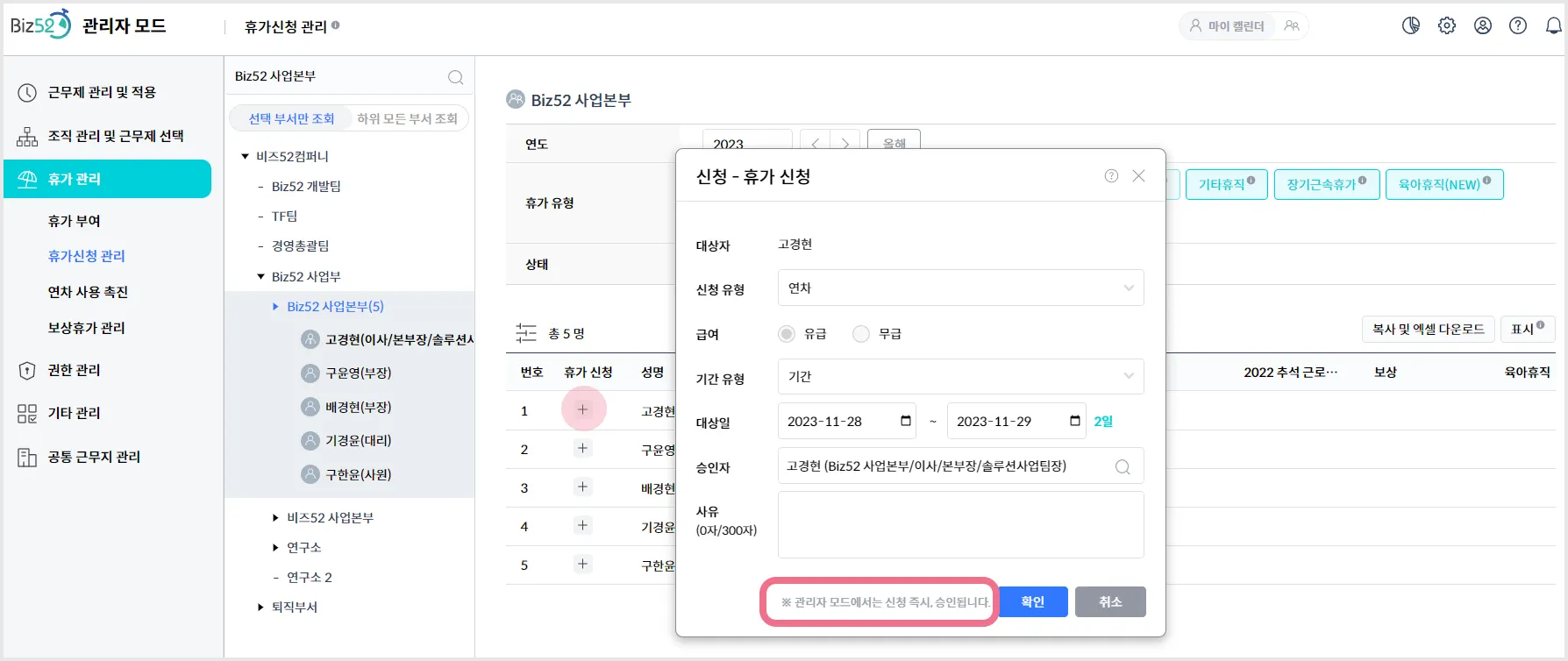The height and width of the screenshot is (661, 1568).
Task: Click the plus icon in row 5
Action: 582,564
